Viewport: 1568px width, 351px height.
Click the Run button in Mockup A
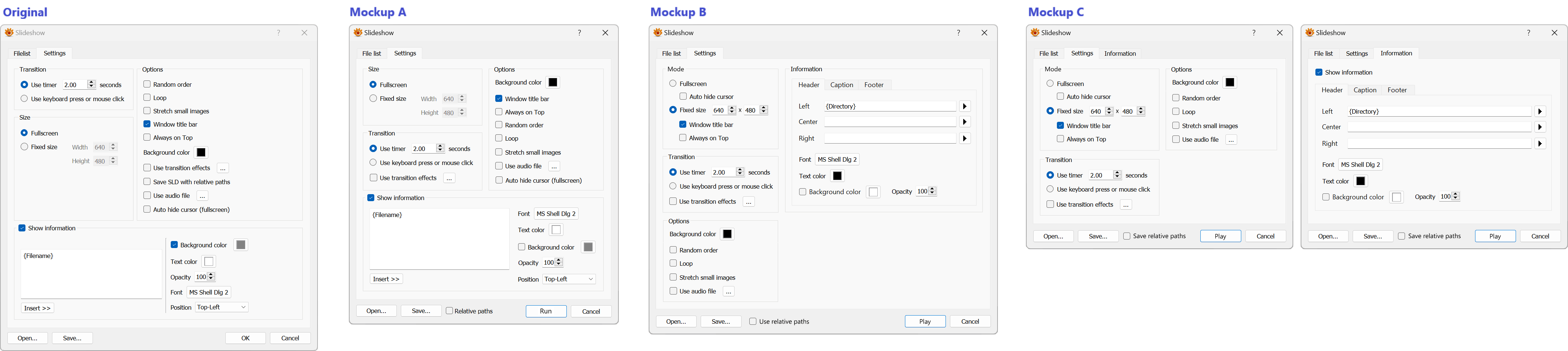pos(546,312)
